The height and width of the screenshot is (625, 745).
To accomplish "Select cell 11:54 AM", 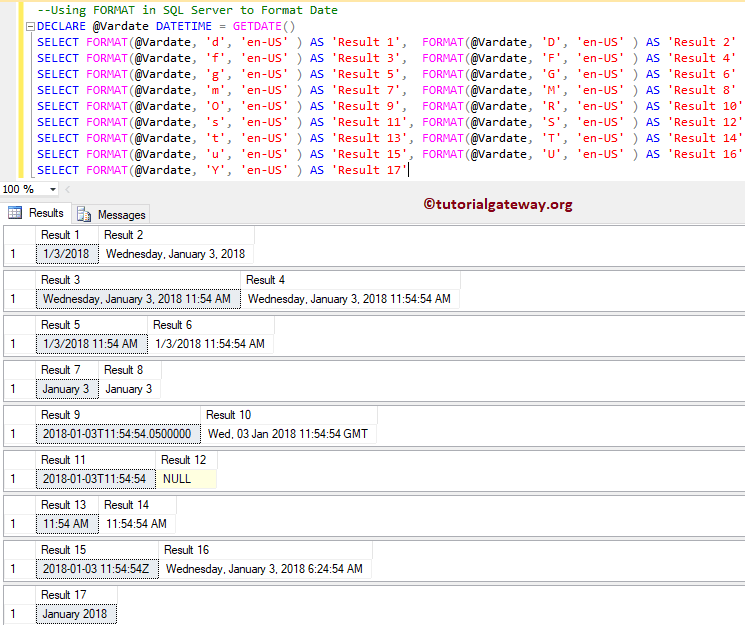I will click(67, 524).
